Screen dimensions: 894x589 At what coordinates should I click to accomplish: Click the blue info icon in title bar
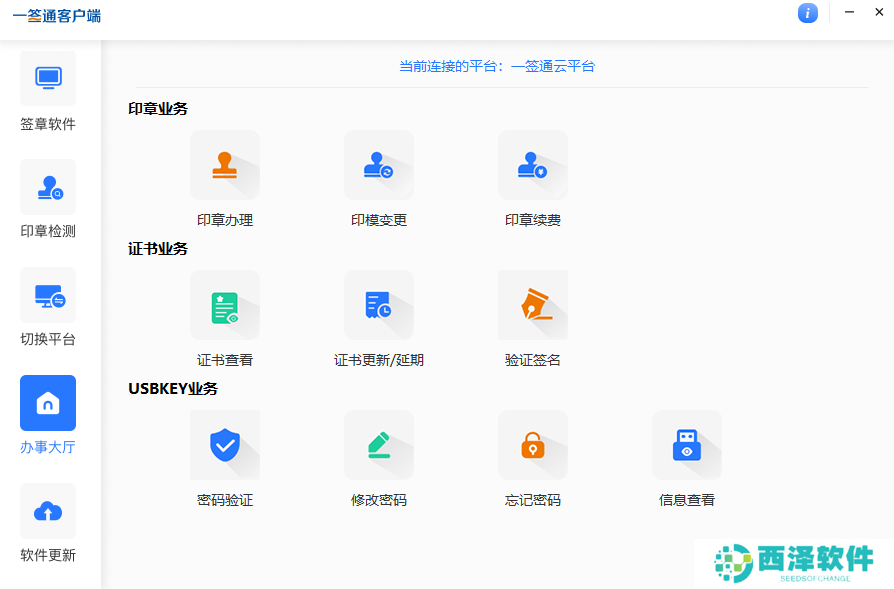coord(807,13)
